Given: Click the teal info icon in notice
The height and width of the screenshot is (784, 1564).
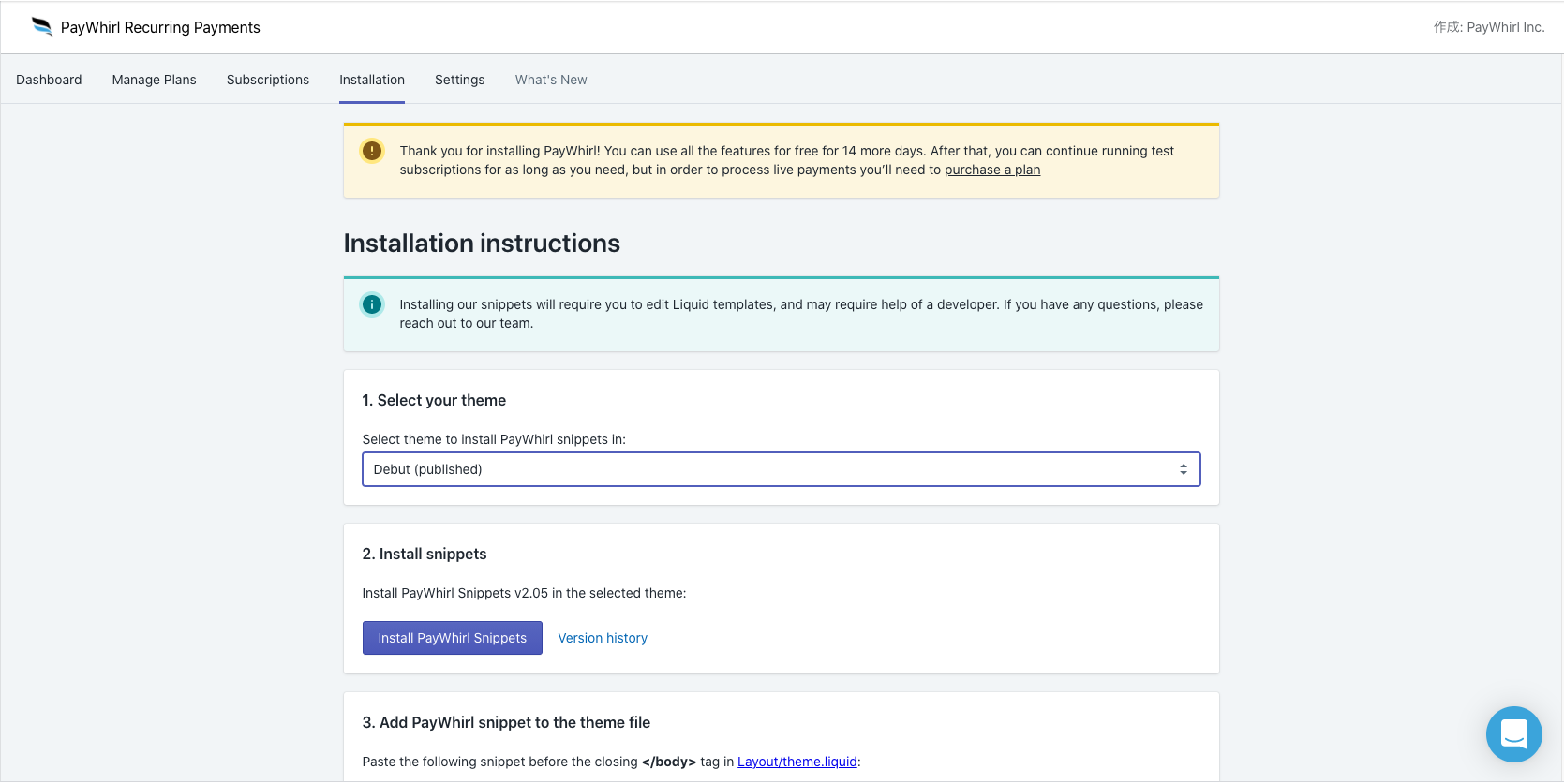Looking at the screenshot, I should click(372, 304).
